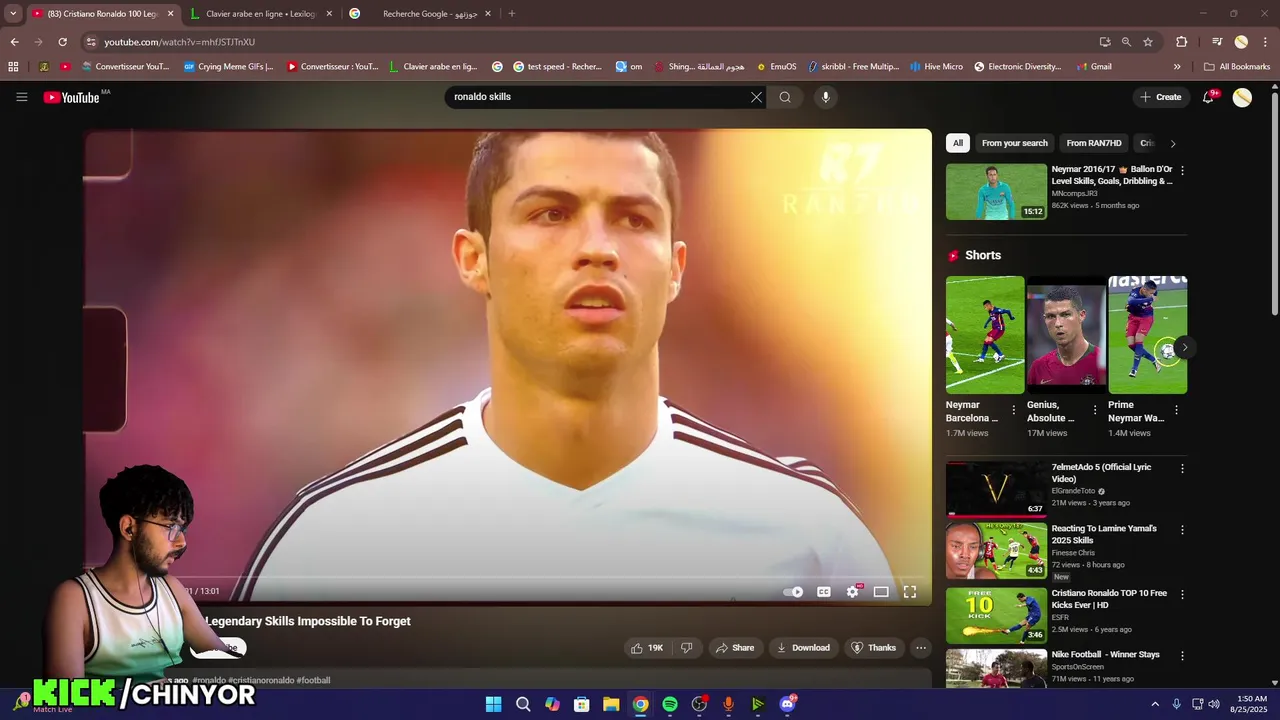This screenshot has width=1280, height=720.
Task: Clear the 'ronaldo skills' search text
Action: [756, 97]
